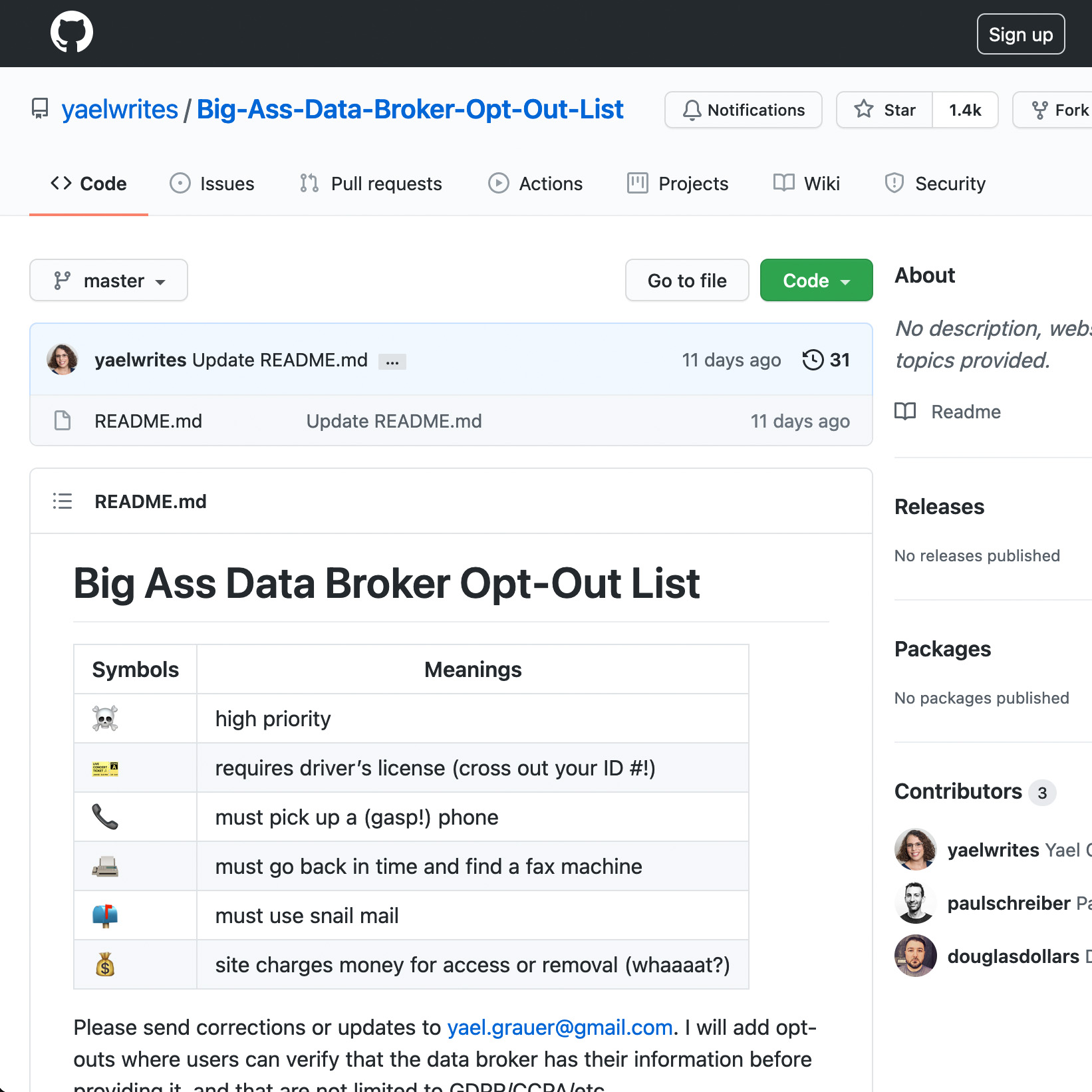
Task: Open the Actions tab
Action: click(x=535, y=184)
